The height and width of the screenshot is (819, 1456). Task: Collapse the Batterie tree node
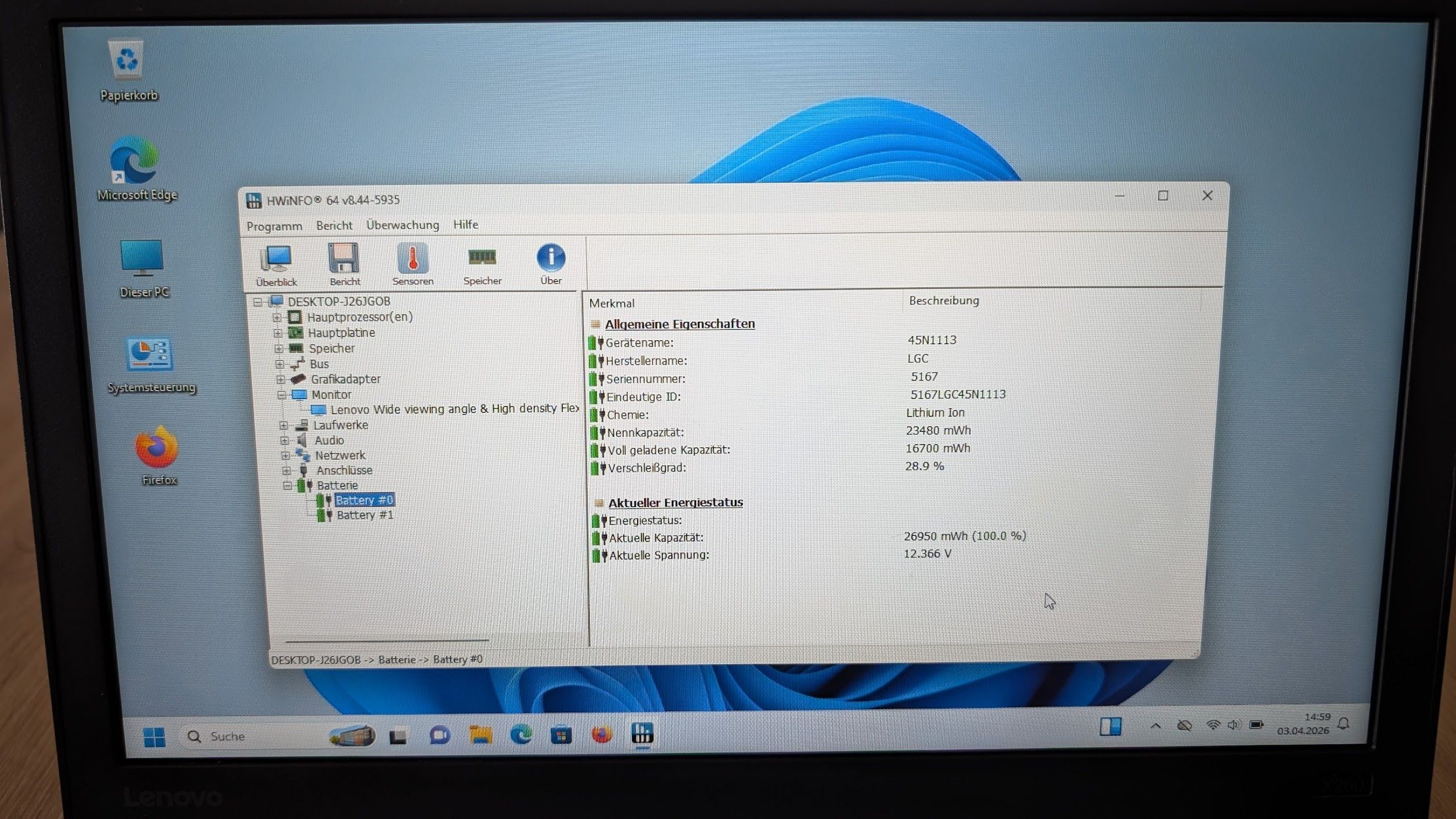tap(287, 486)
